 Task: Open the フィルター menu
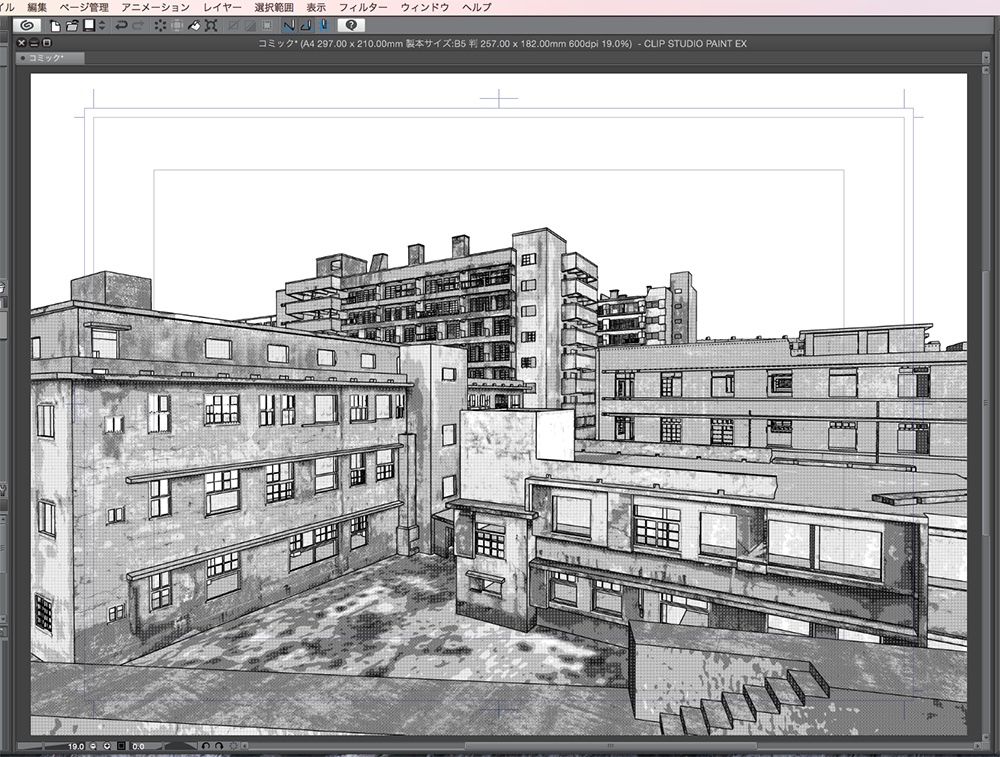coord(363,7)
